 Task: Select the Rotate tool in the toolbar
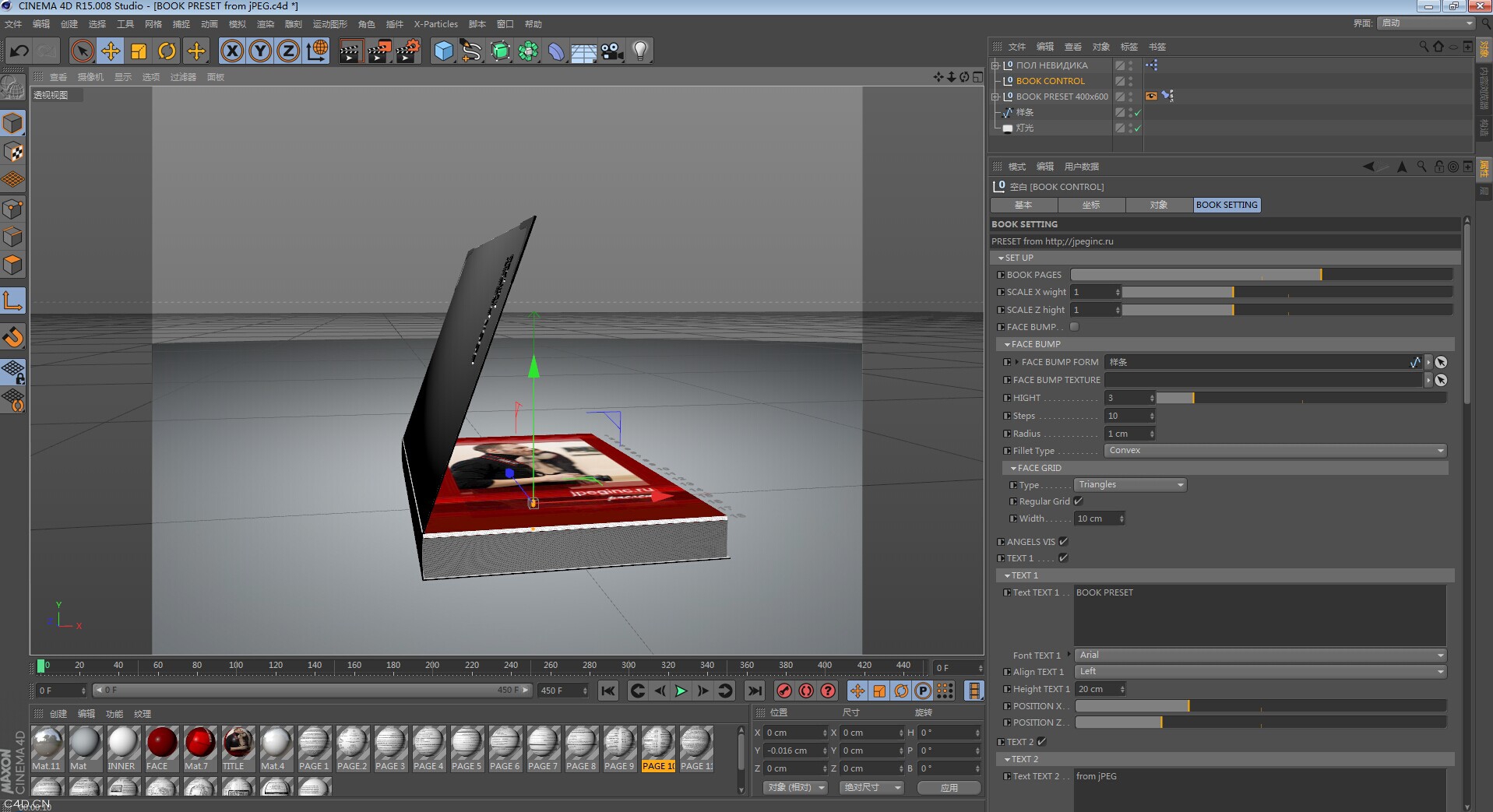pos(167,51)
